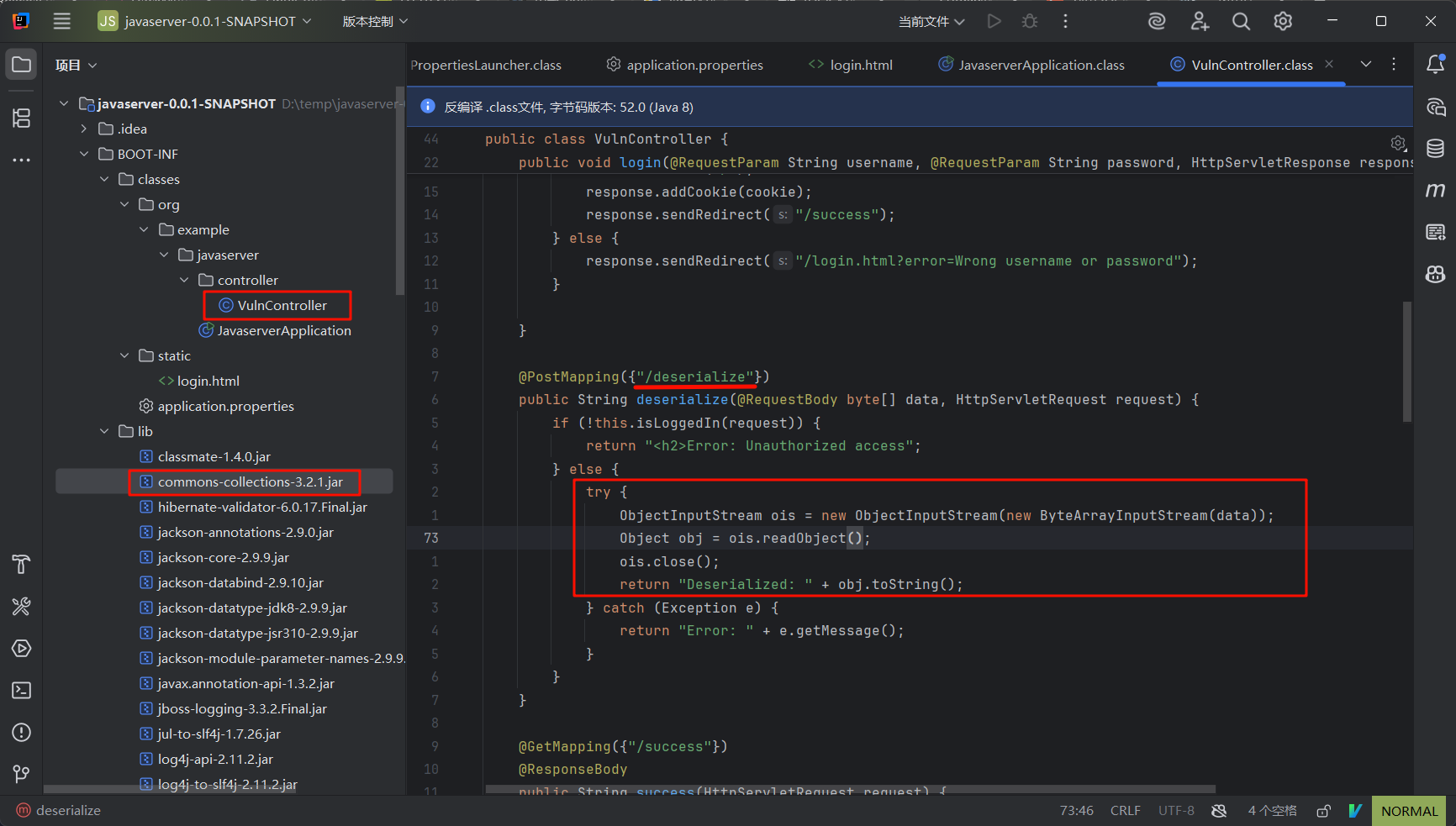Viewport: 1456px width, 826px height.
Task: Switch to the login.html editor tab
Action: 851,65
